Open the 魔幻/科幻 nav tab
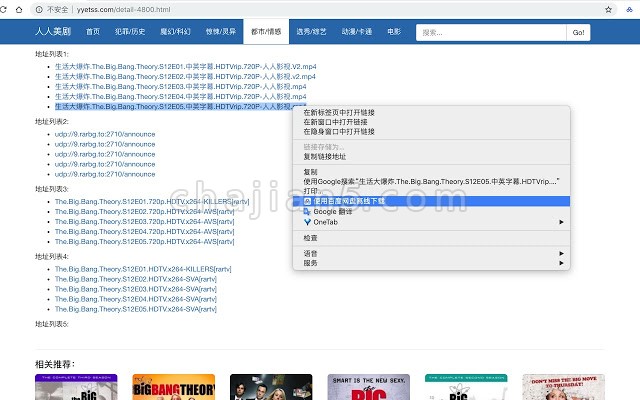Image resolution: width=640 pixels, height=400 pixels. (x=175, y=31)
